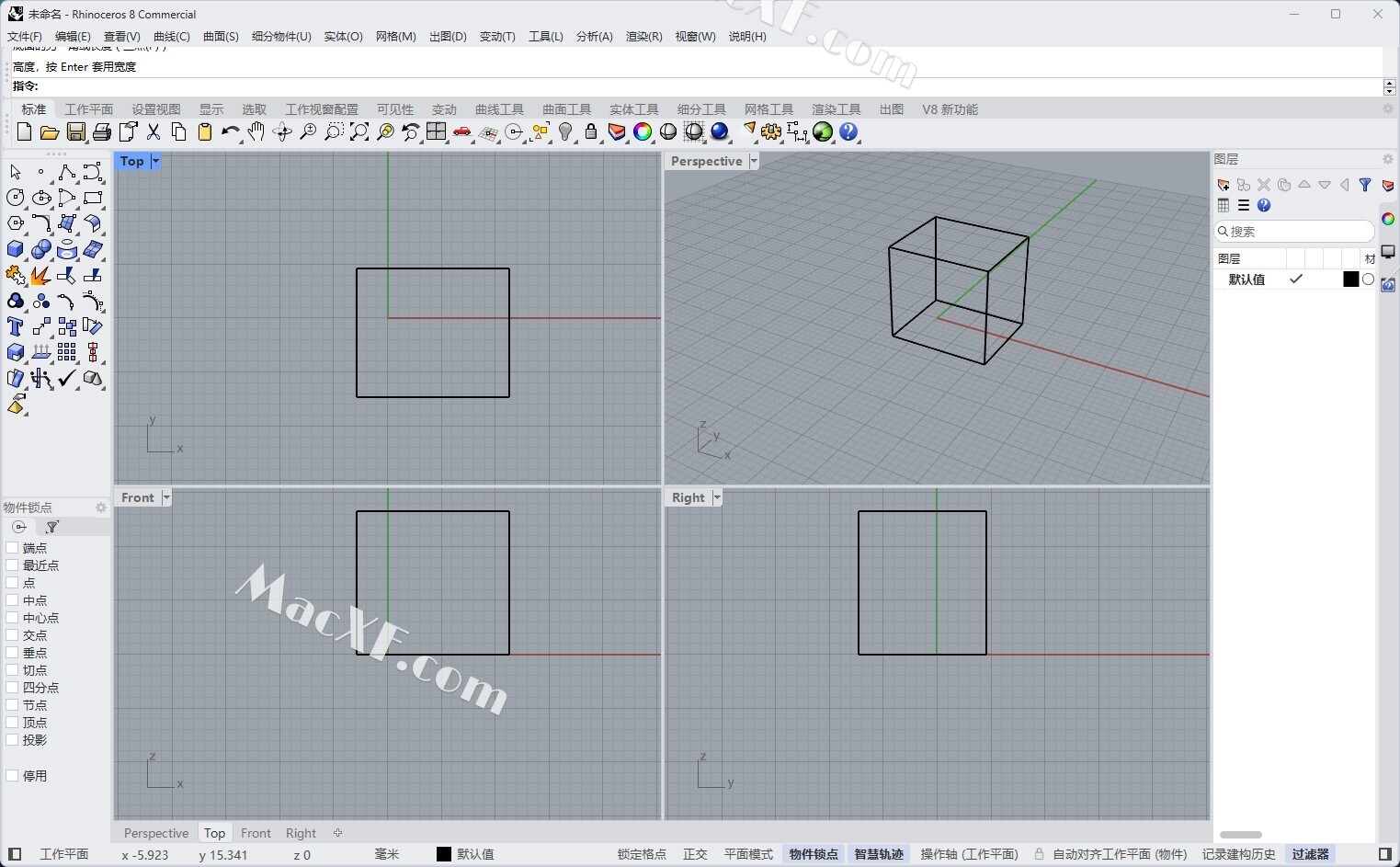Click the status bar black layer color swatch
Image resolution: width=1400 pixels, height=867 pixels.
(x=444, y=854)
